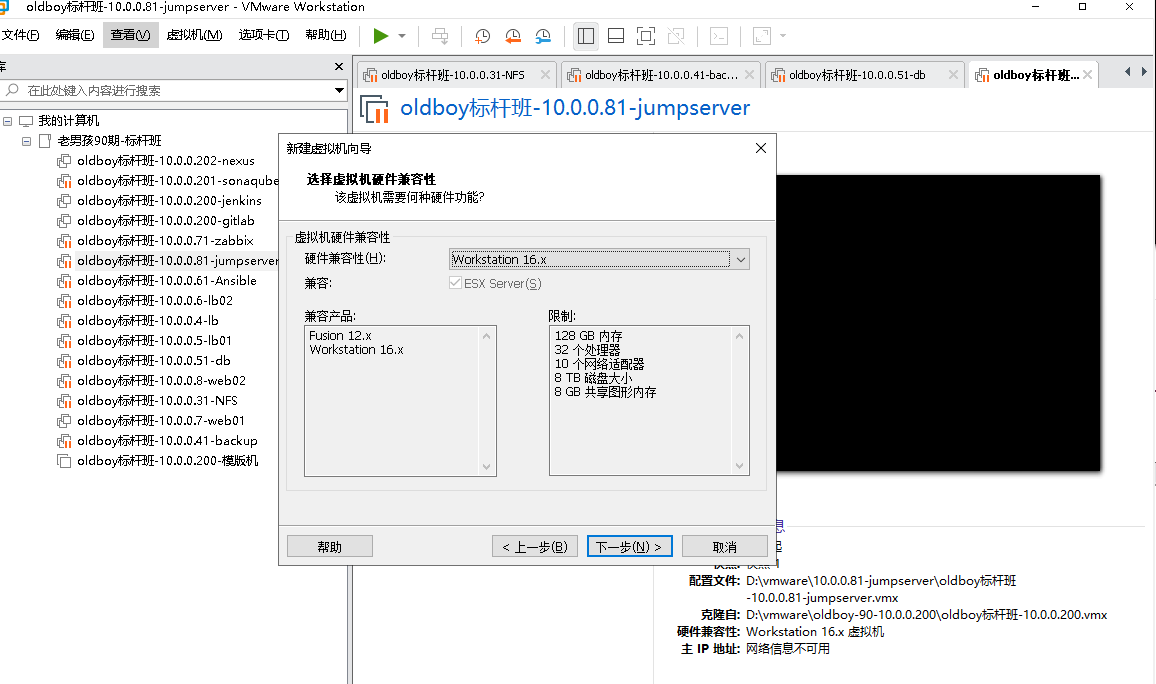
Task: Click the 取消 button in wizard
Action: (725, 547)
